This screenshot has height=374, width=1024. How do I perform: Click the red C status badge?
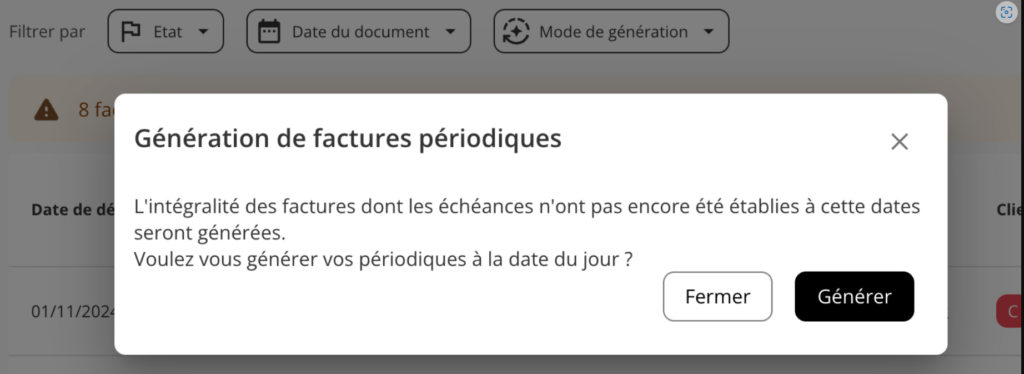point(1010,311)
